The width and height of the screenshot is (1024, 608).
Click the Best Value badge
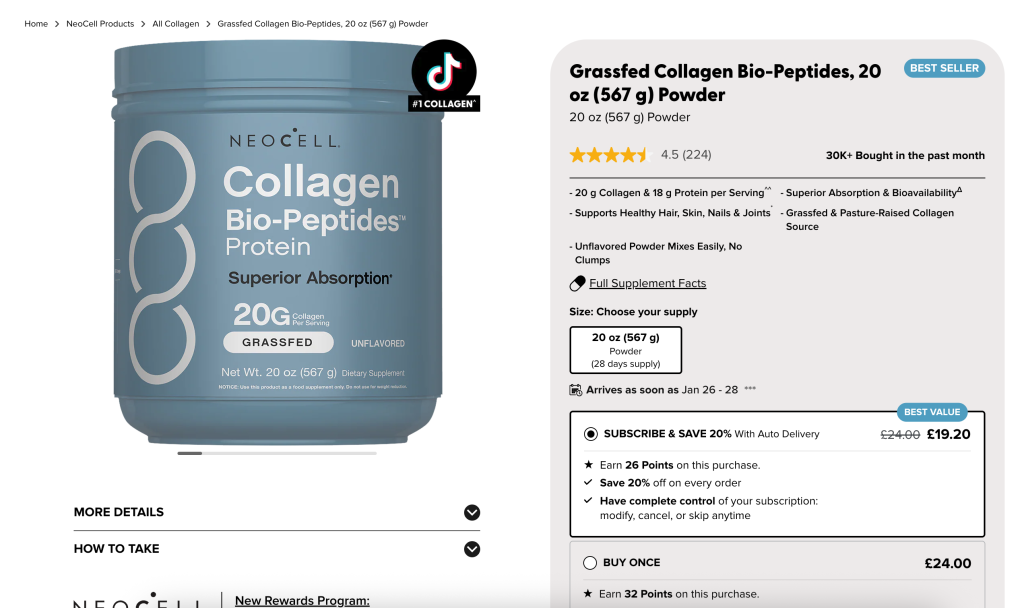932,412
